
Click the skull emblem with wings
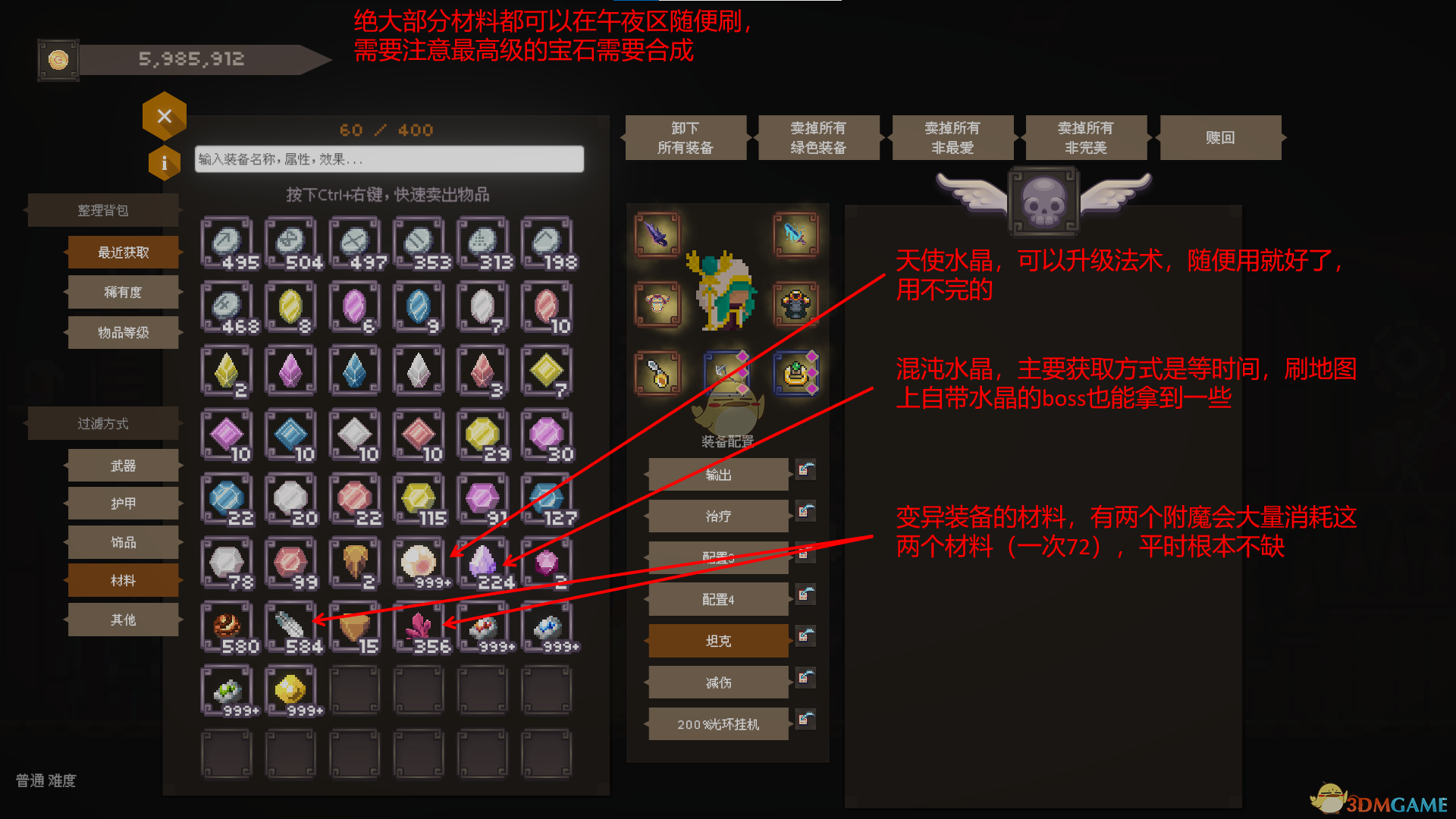coord(1043,202)
